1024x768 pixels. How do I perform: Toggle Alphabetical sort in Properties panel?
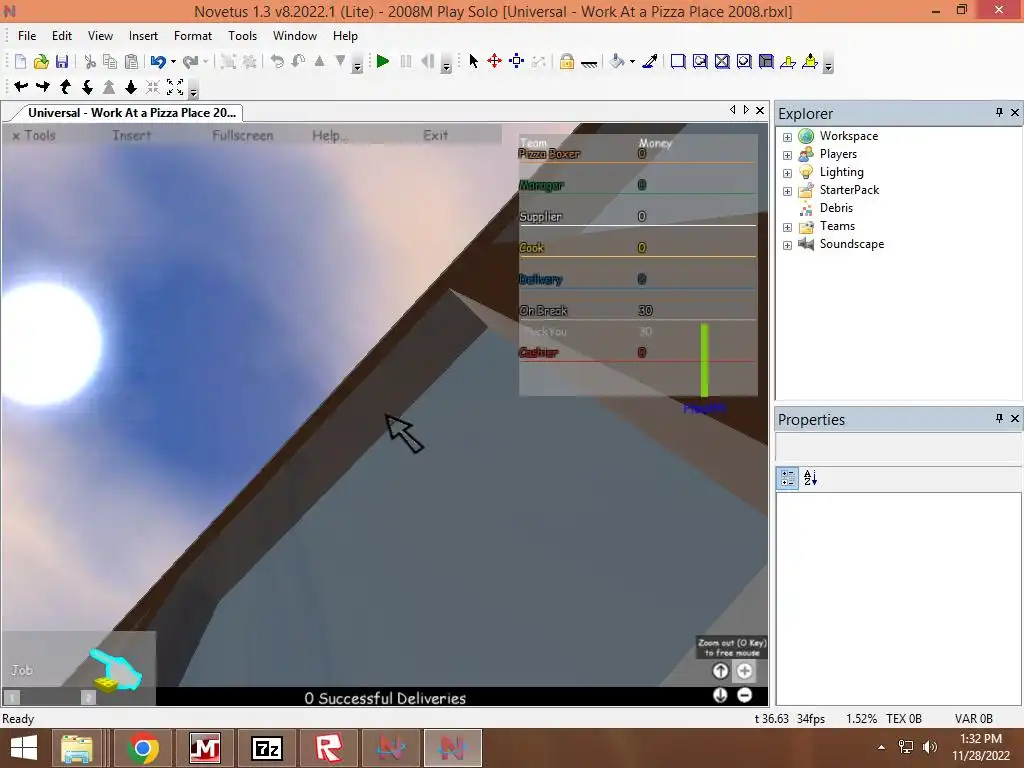[x=810, y=478]
